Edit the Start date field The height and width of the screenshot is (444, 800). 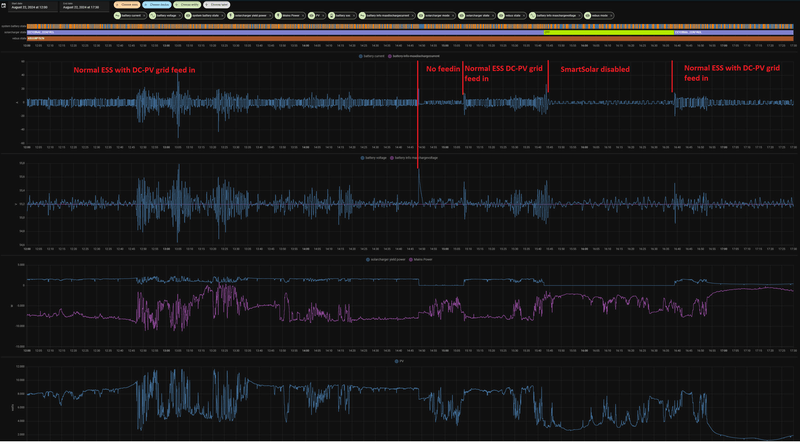click(33, 6)
